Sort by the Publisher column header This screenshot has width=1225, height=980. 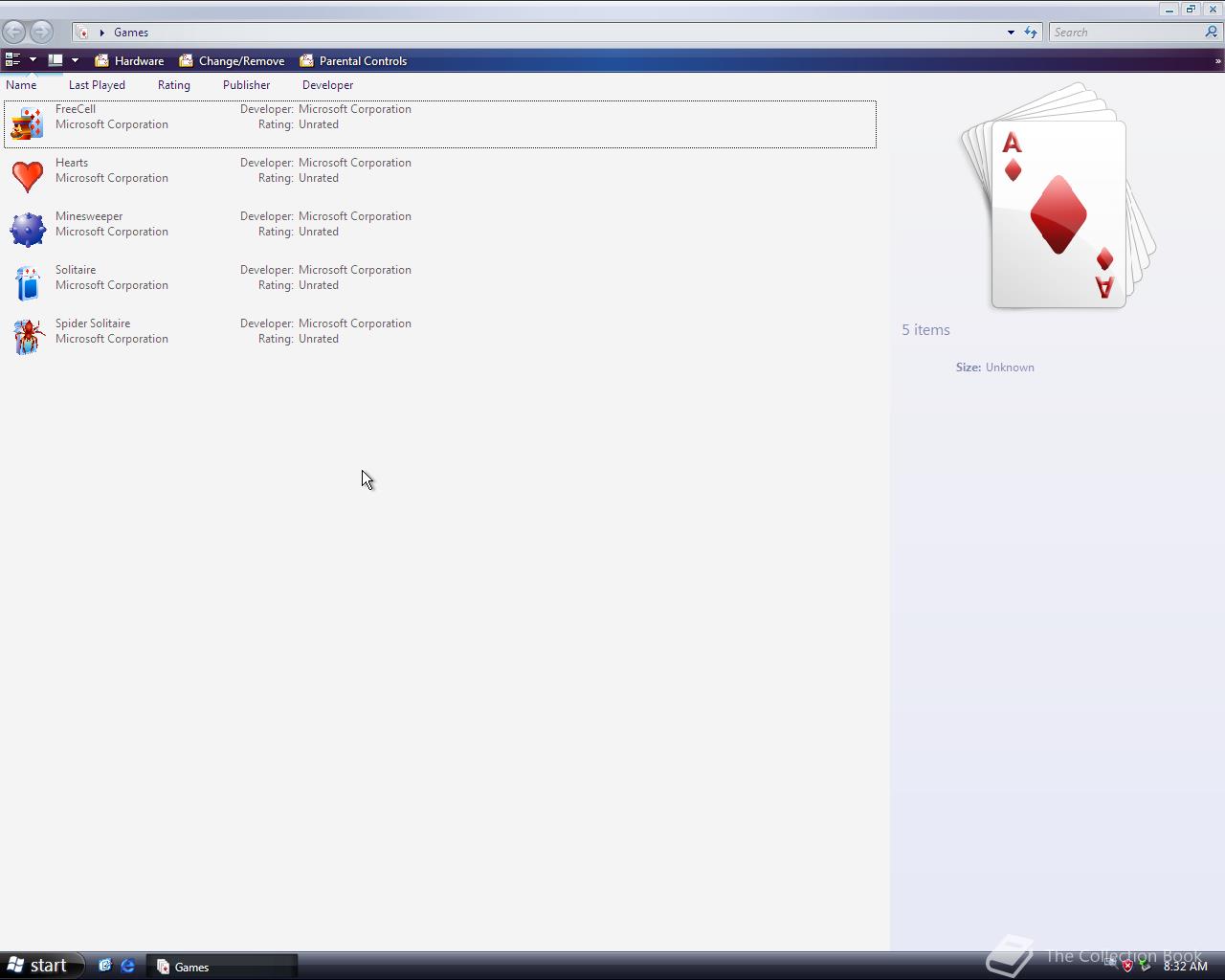pos(246,85)
